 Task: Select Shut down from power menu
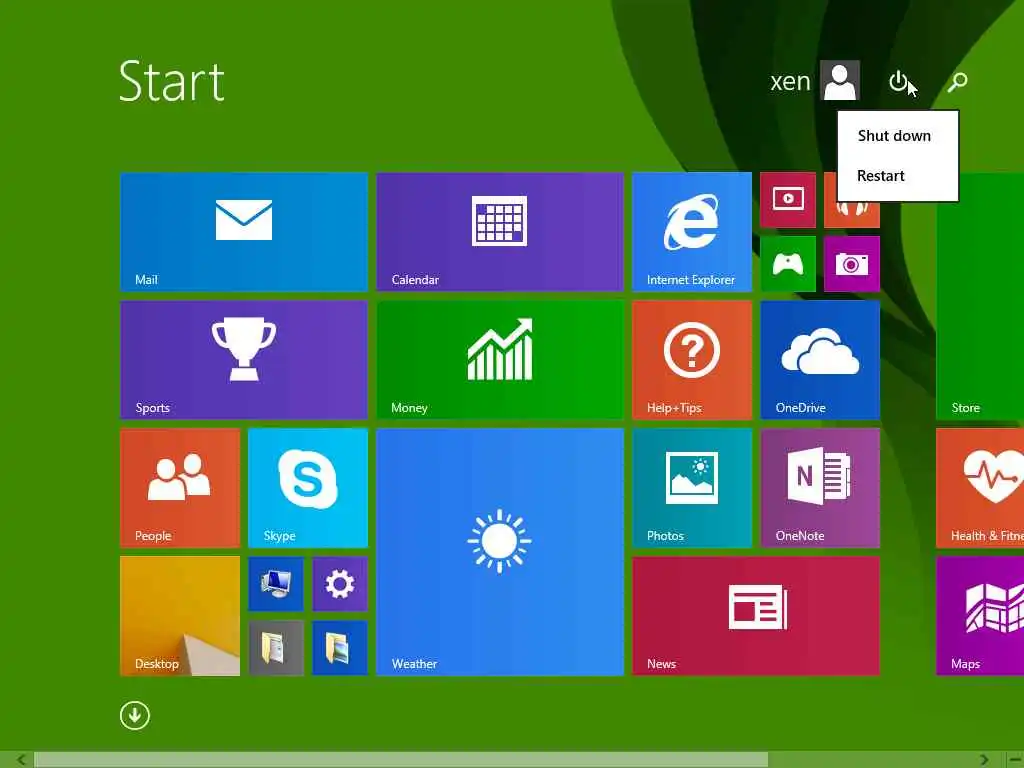point(894,136)
